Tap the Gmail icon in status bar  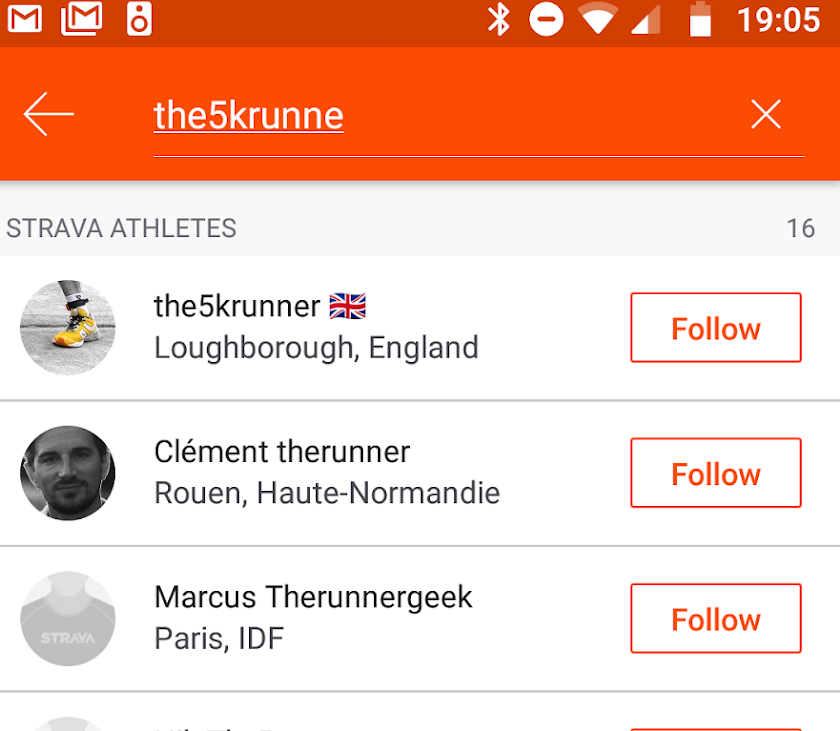[25, 19]
